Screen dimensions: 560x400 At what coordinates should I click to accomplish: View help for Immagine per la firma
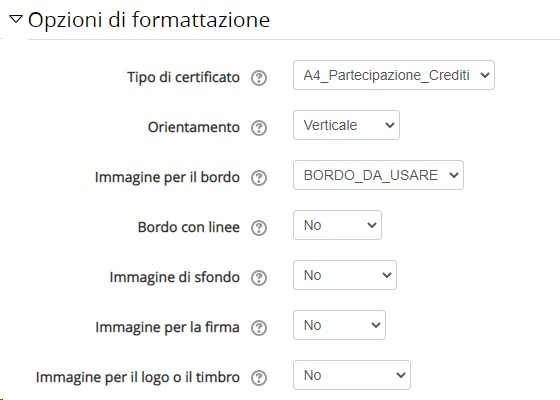(259, 328)
